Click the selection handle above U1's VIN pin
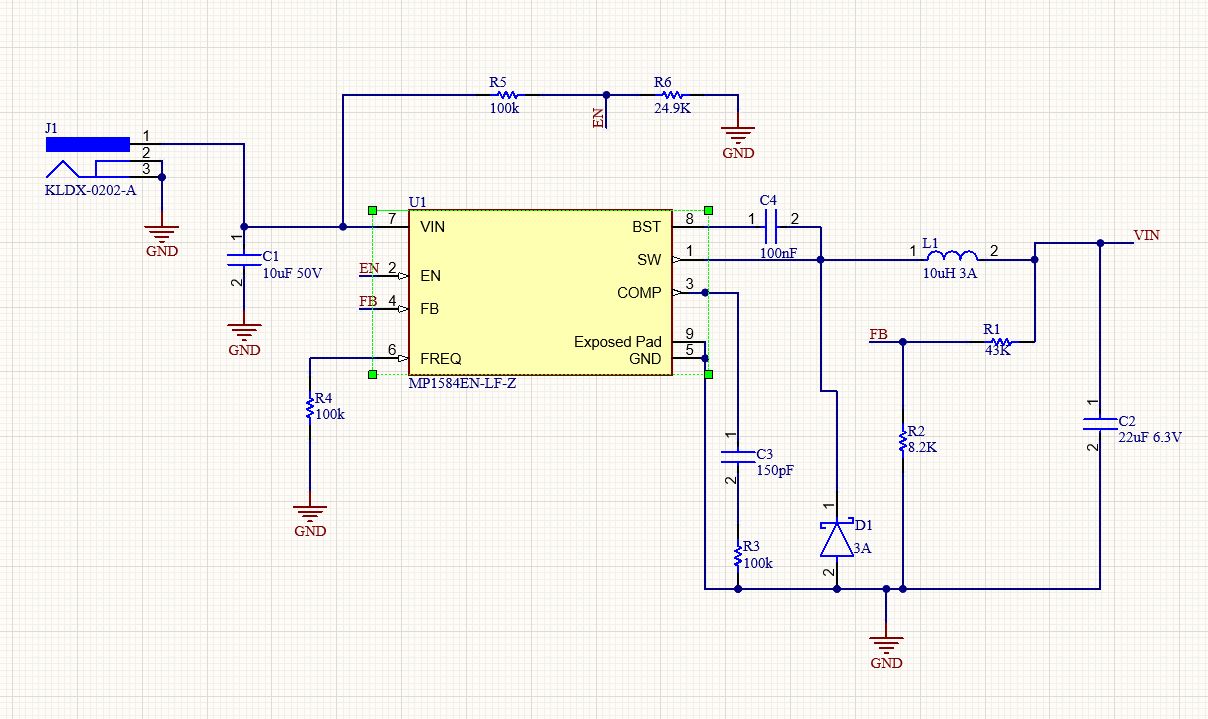This screenshot has height=719, width=1208. 373,211
